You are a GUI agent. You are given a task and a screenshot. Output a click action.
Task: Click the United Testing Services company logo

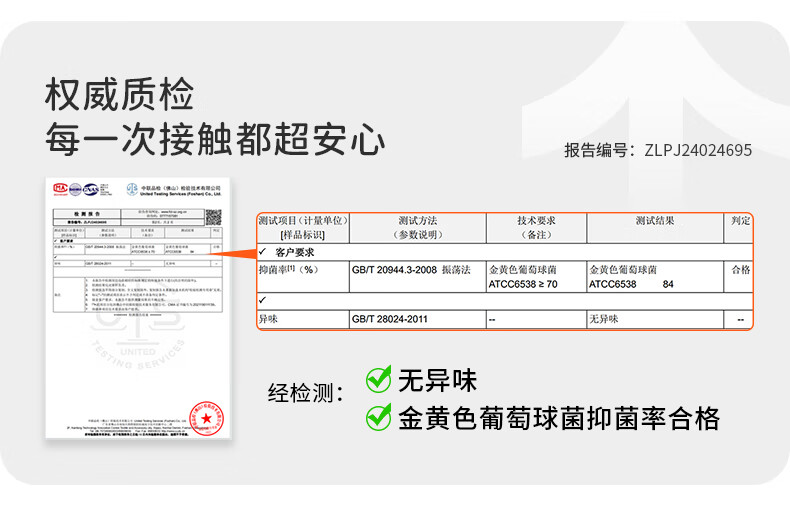tap(132, 189)
